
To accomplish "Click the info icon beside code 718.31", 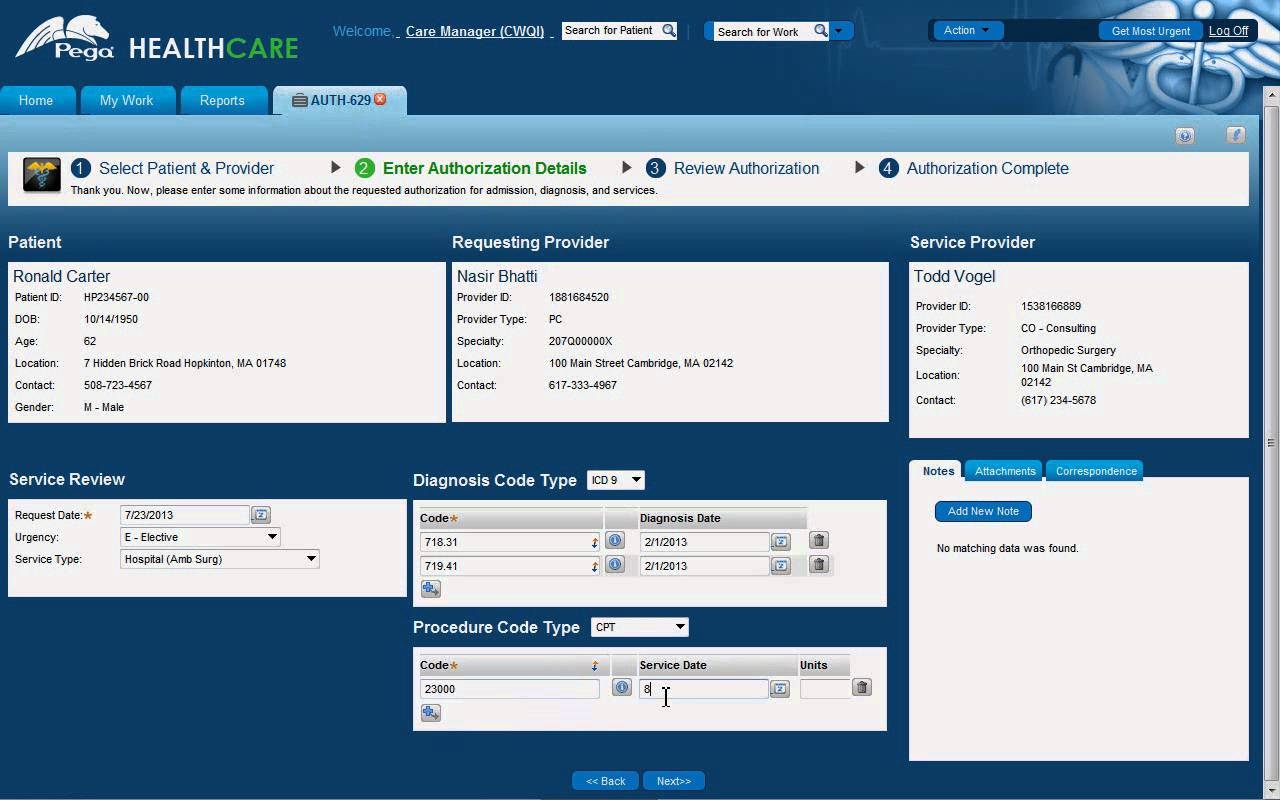I will point(617,541).
